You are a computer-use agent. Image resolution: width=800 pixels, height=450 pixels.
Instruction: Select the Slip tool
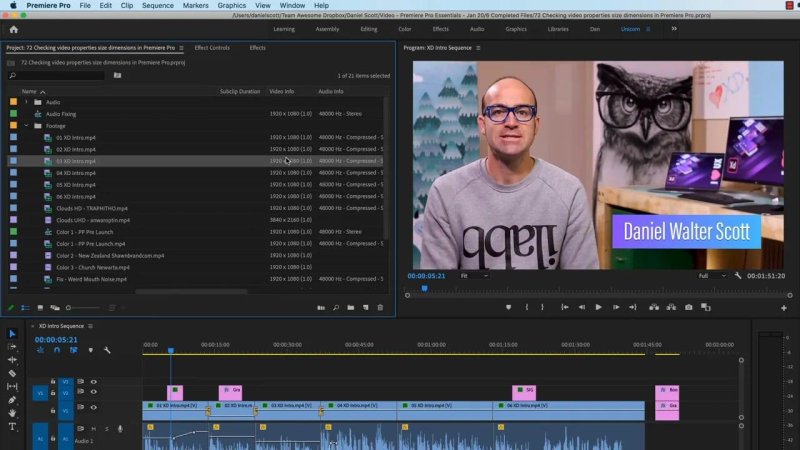pos(12,387)
